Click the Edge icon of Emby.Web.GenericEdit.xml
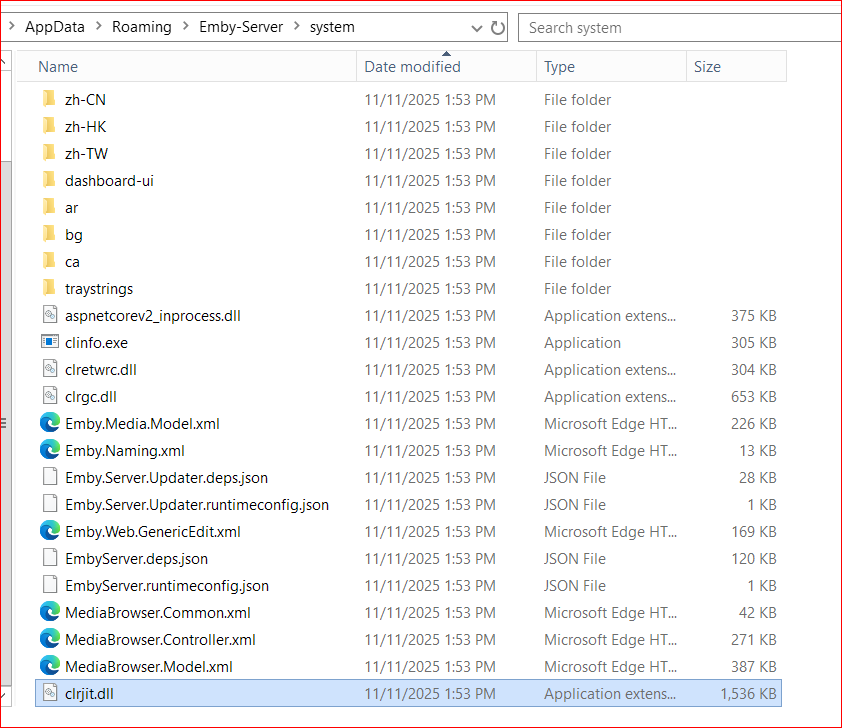 click(50, 531)
